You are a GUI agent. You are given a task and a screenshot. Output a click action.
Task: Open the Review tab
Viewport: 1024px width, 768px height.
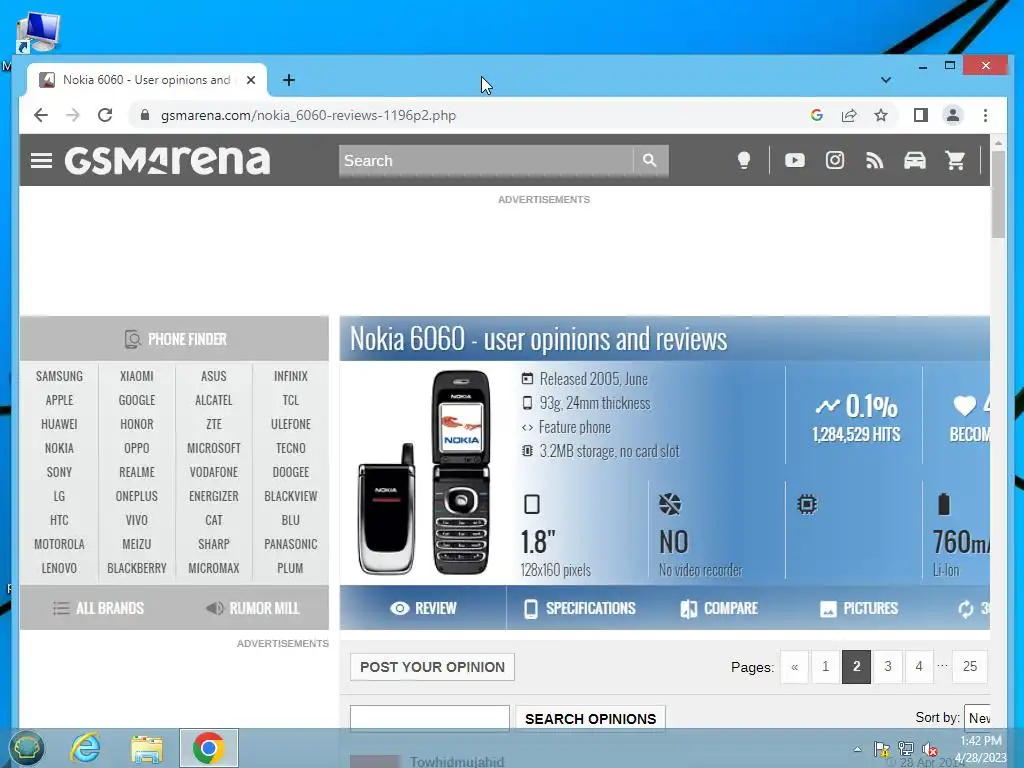[423, 608]
